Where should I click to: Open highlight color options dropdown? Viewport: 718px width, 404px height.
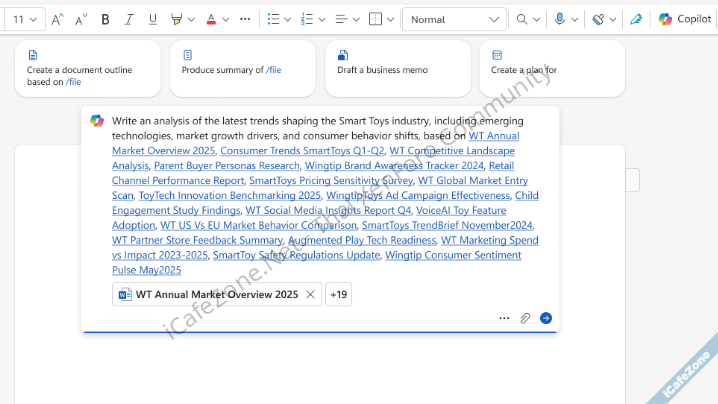[191, 19]
